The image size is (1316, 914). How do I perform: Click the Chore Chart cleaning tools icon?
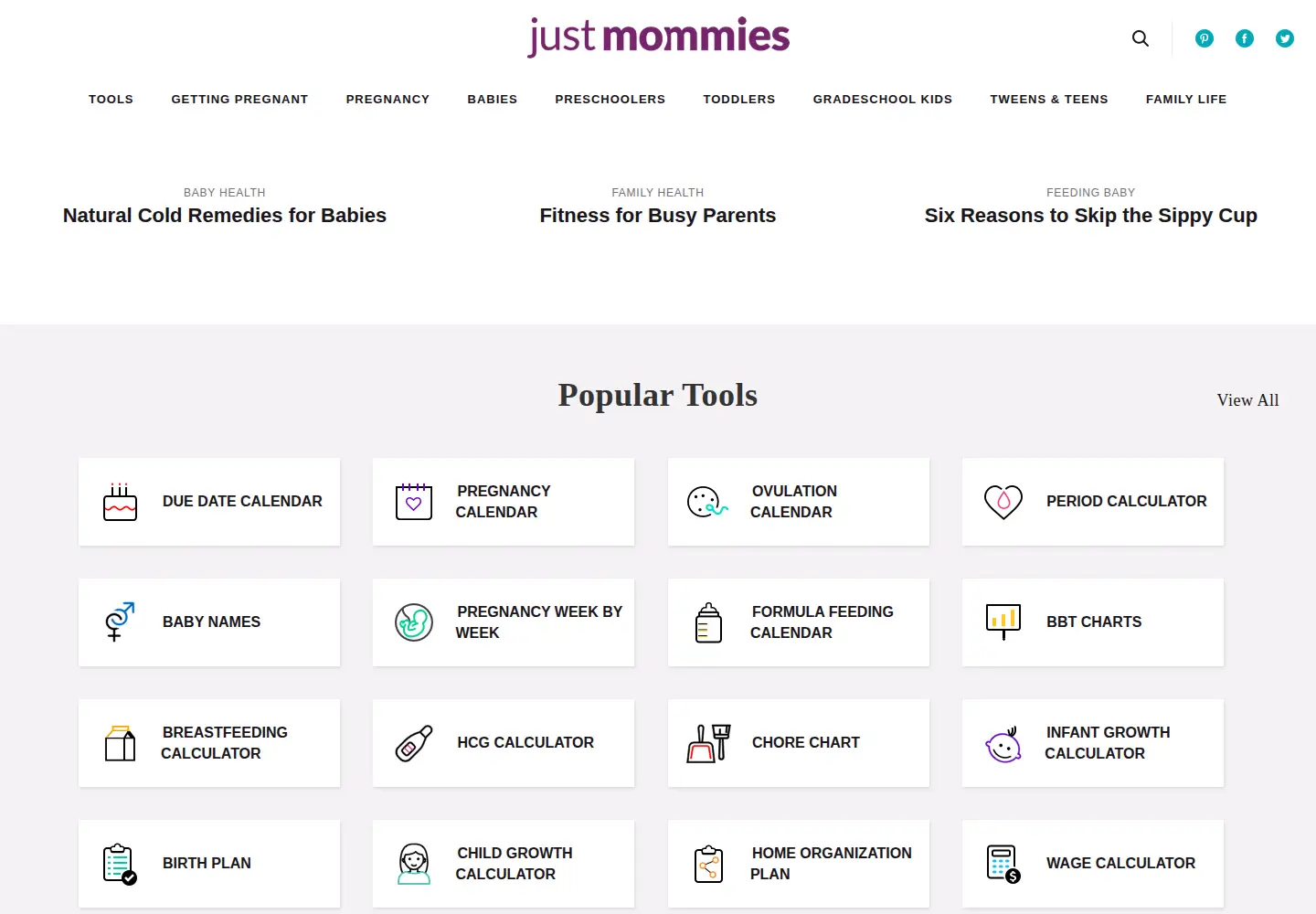coord(708,743)
